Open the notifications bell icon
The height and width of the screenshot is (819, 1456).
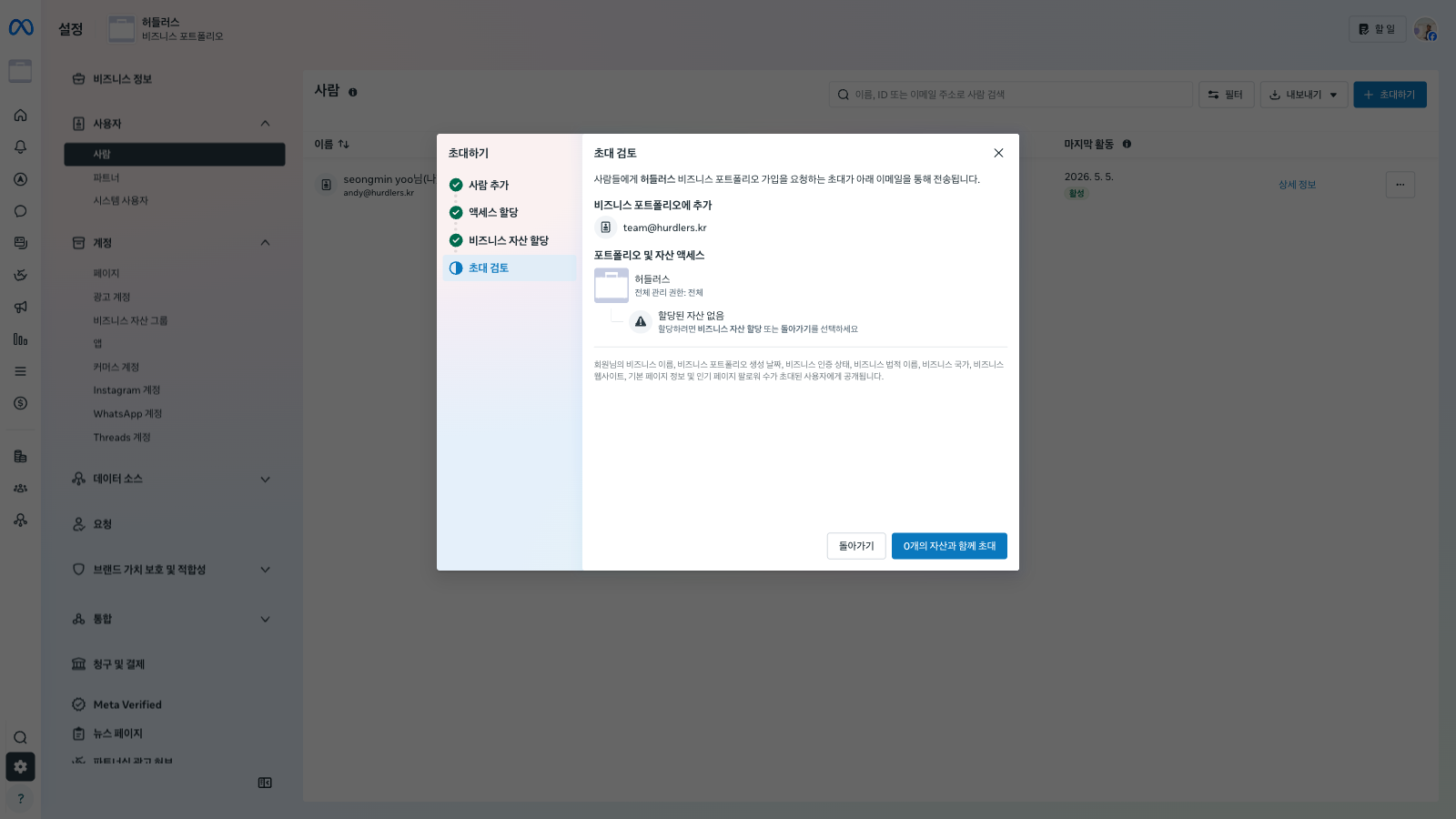(x=20, y=147)
